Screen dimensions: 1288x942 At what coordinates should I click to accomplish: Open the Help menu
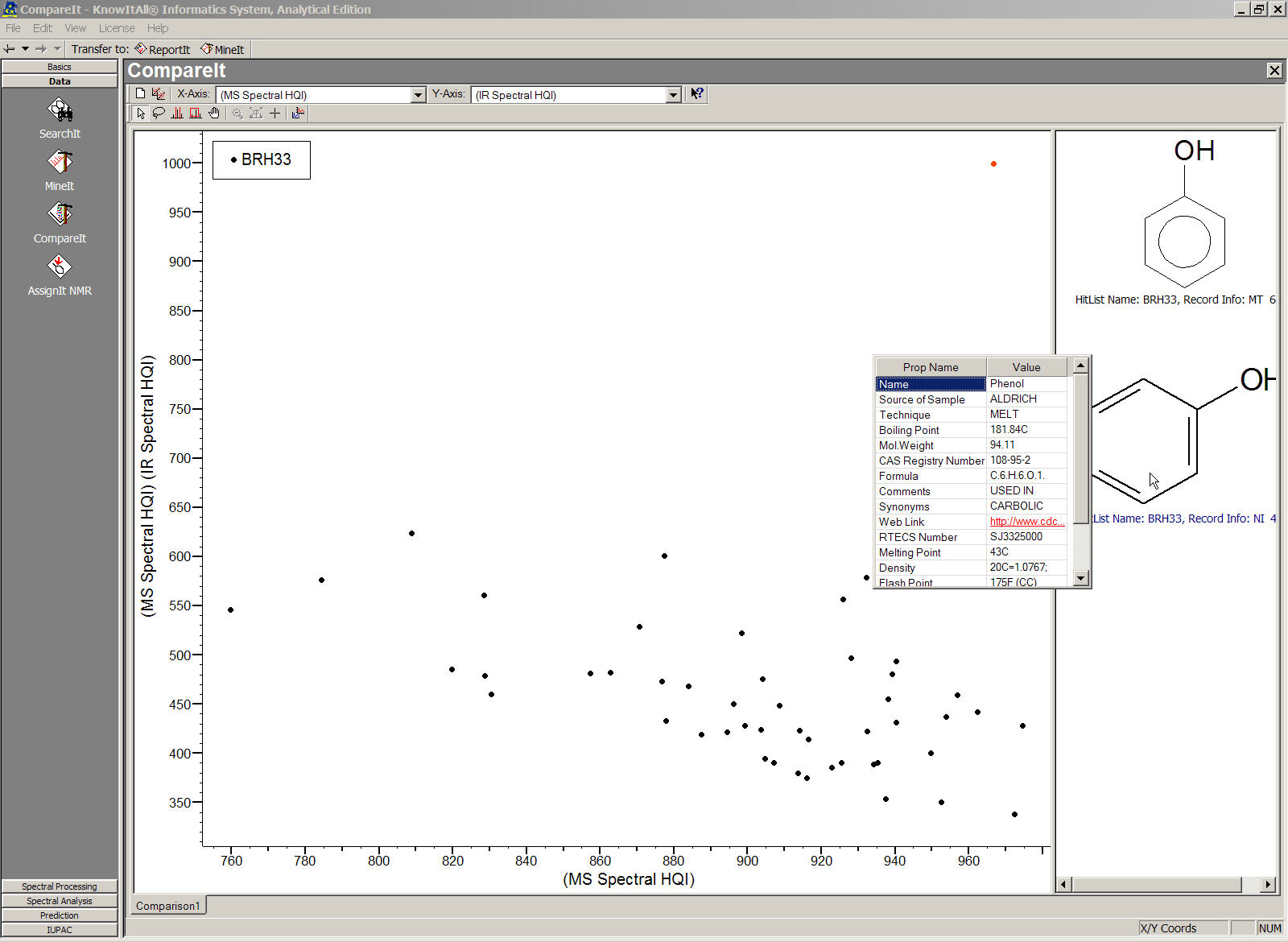point(158,28)
